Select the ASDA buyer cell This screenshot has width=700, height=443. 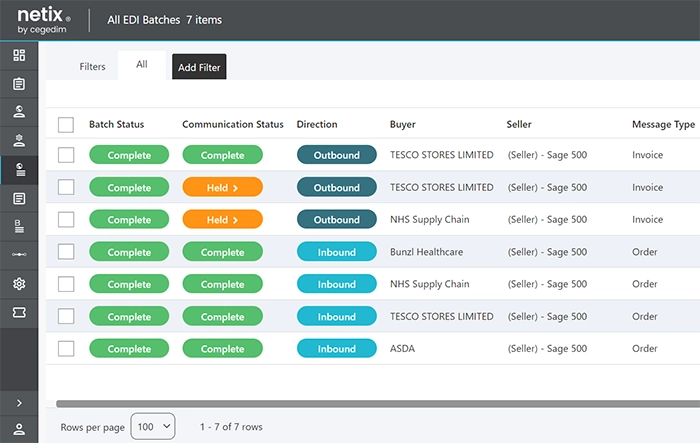402,348
